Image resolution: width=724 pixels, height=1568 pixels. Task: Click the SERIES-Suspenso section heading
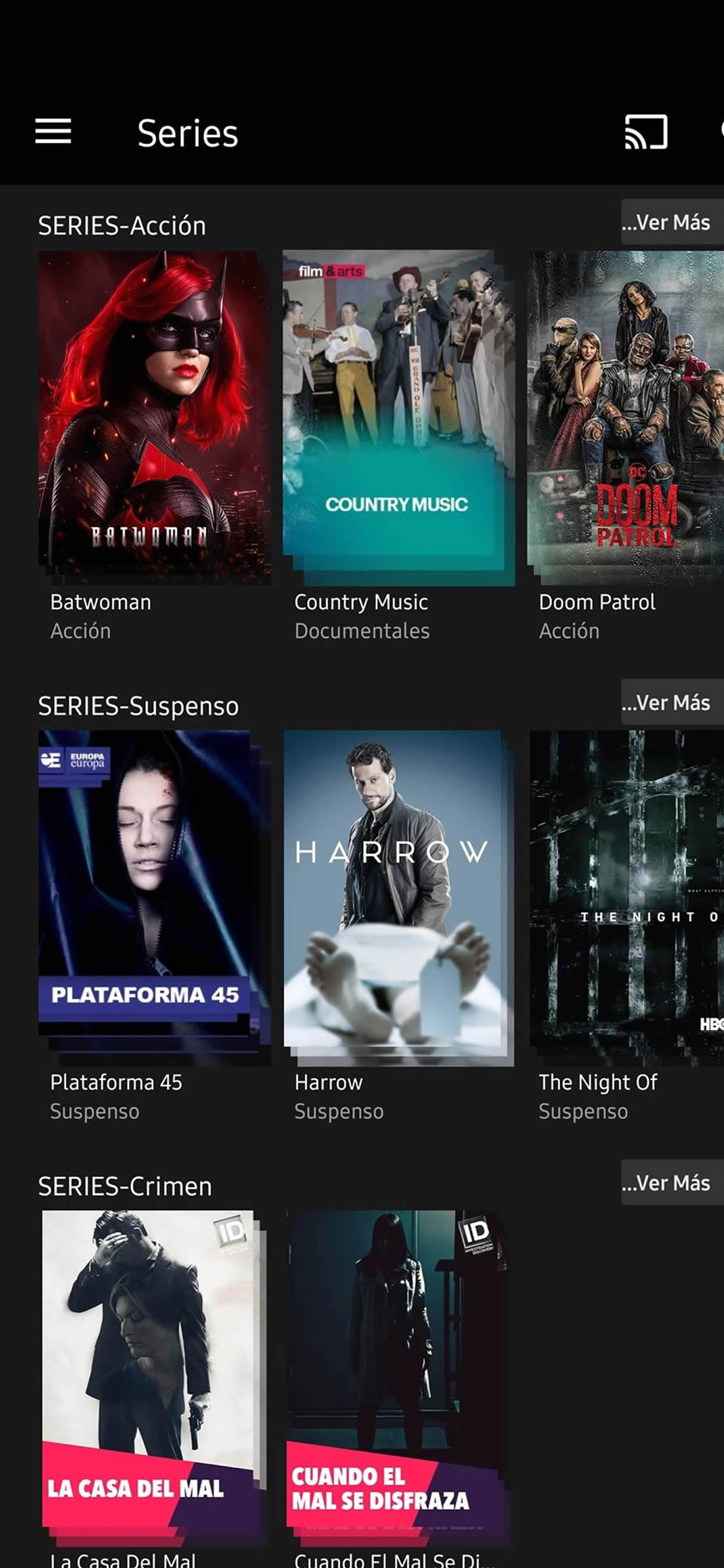139,706
